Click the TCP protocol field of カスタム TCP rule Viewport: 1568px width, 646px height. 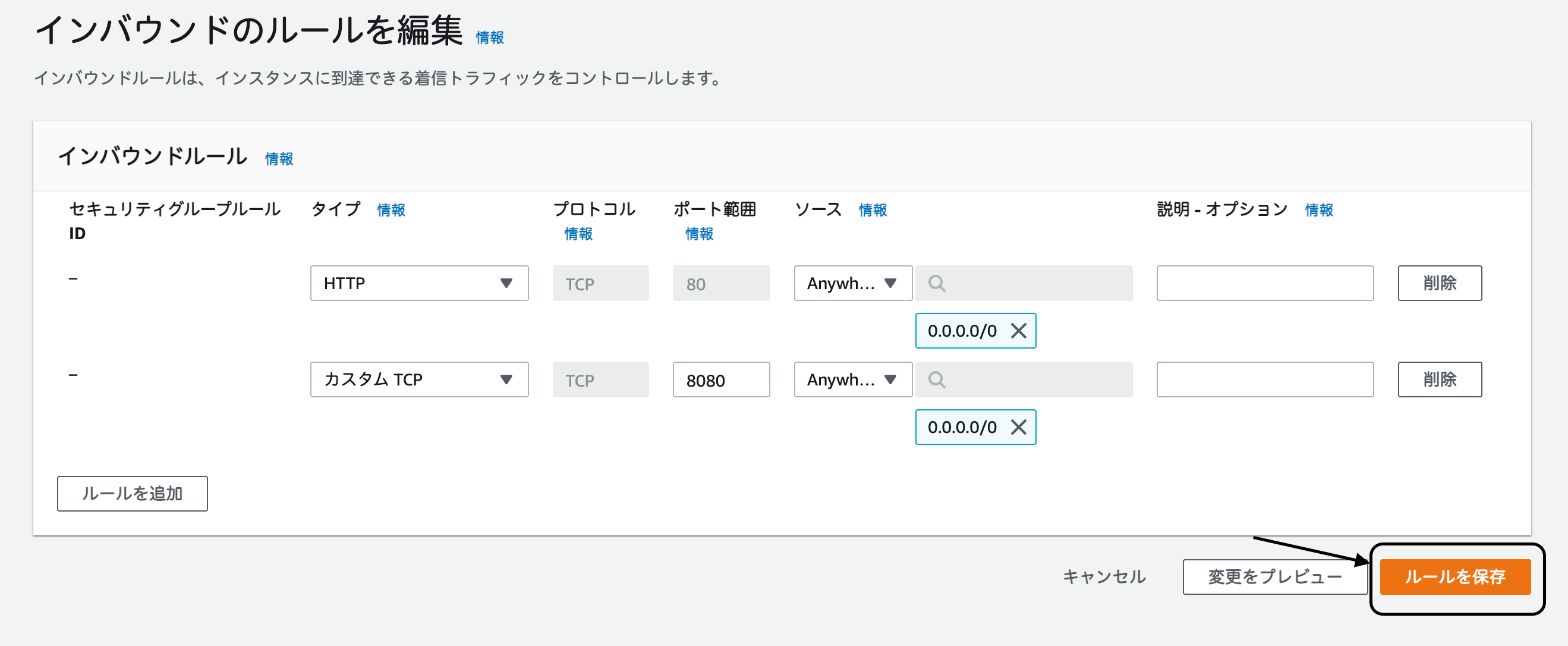pos(600,380)
